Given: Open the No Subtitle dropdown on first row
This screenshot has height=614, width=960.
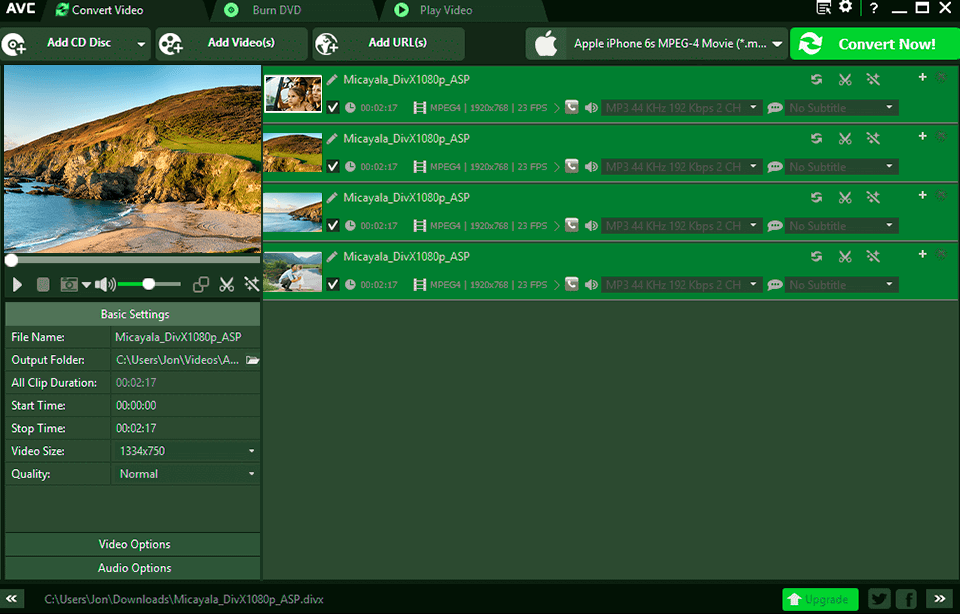Looking at the screenshot, I should click(842, 107).
